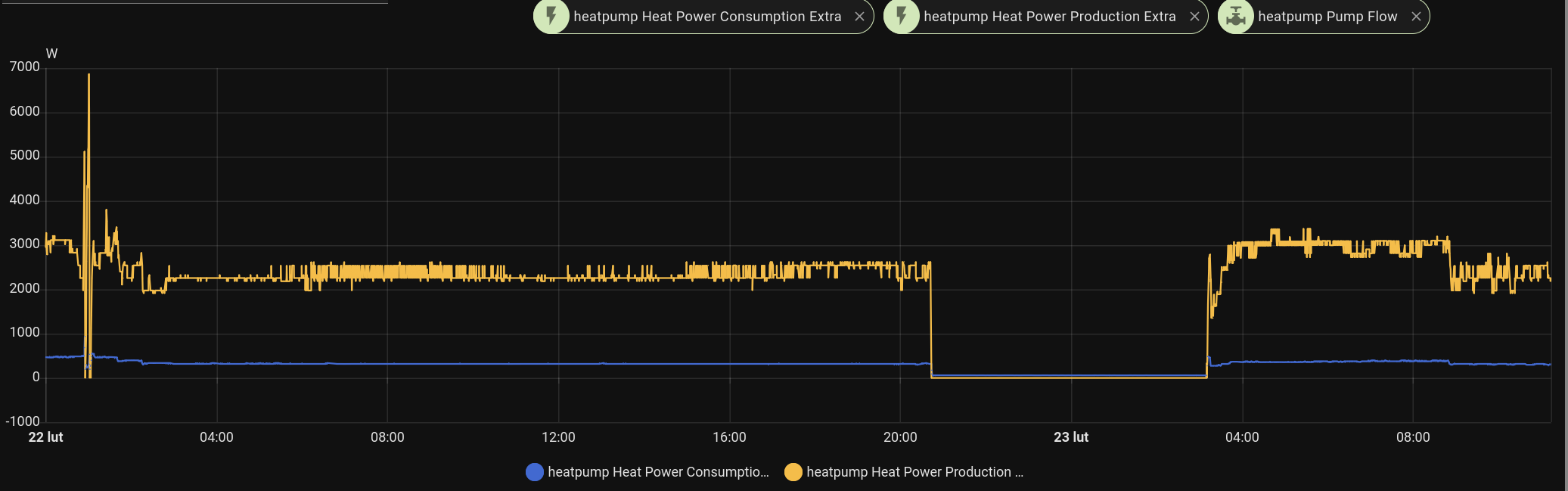Toggle blue Heat Power Consumption legend swatch
The width and height of the screenshot is (1568, 491).
pos(535,472)
